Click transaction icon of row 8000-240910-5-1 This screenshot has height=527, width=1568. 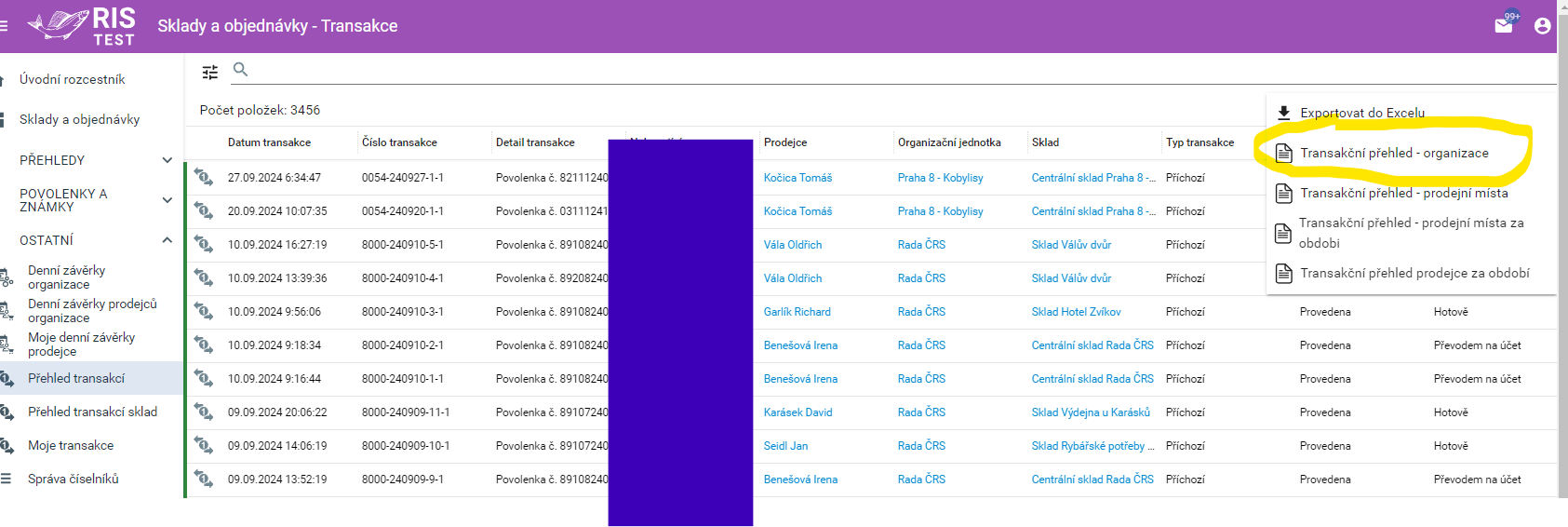pos(203,244)
